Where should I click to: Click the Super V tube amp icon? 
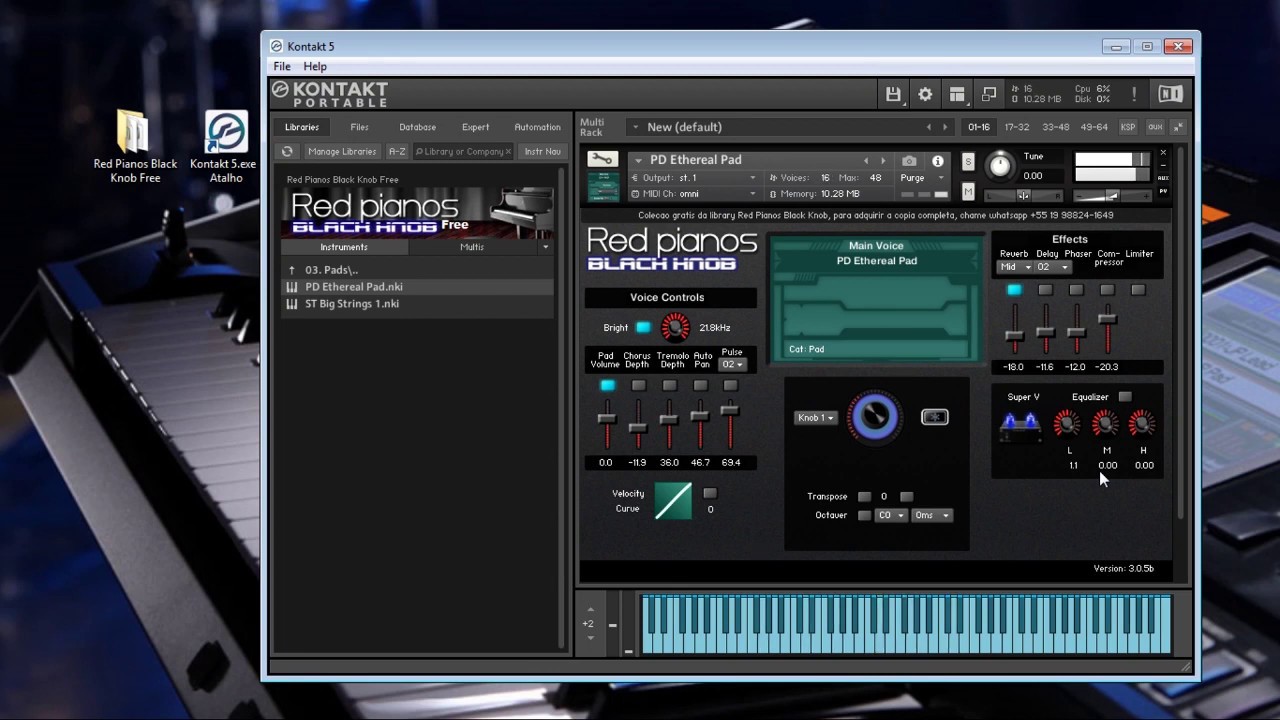1020,425
